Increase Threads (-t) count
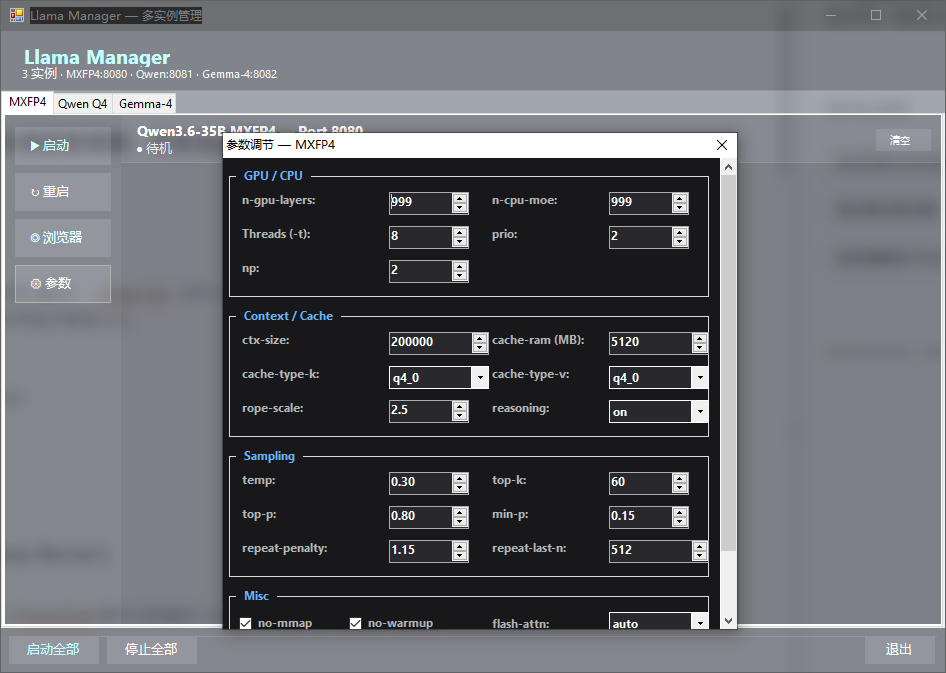The image size is (946, 673). click(x=460, y=232)
